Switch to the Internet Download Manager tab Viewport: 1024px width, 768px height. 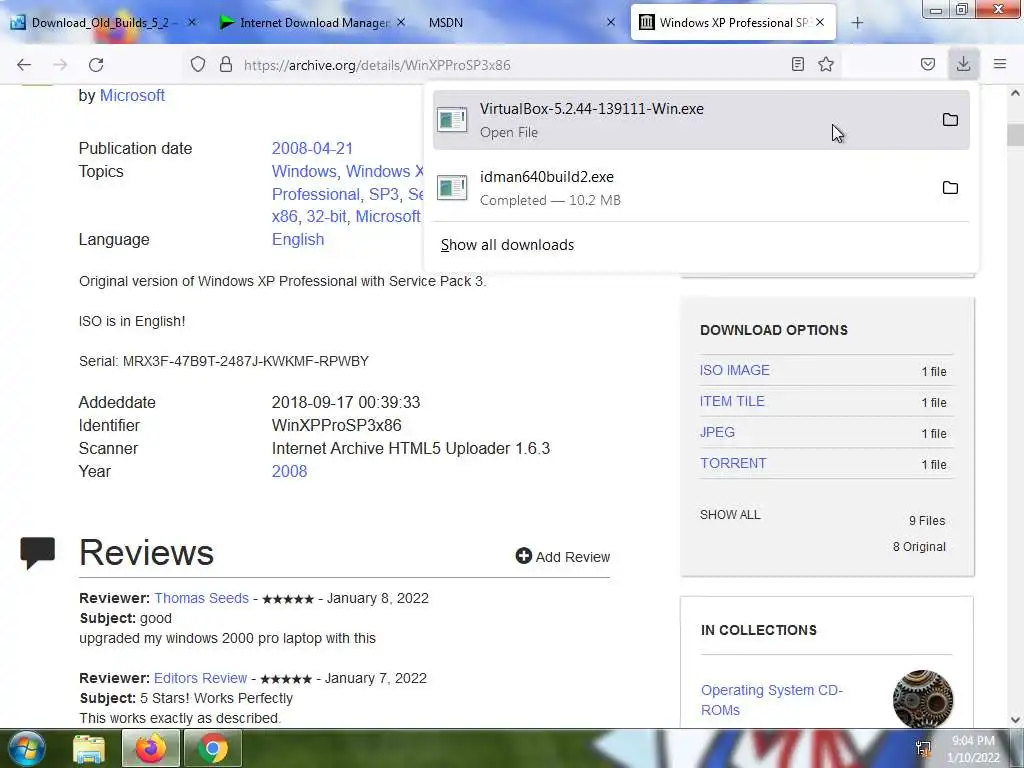314,23
